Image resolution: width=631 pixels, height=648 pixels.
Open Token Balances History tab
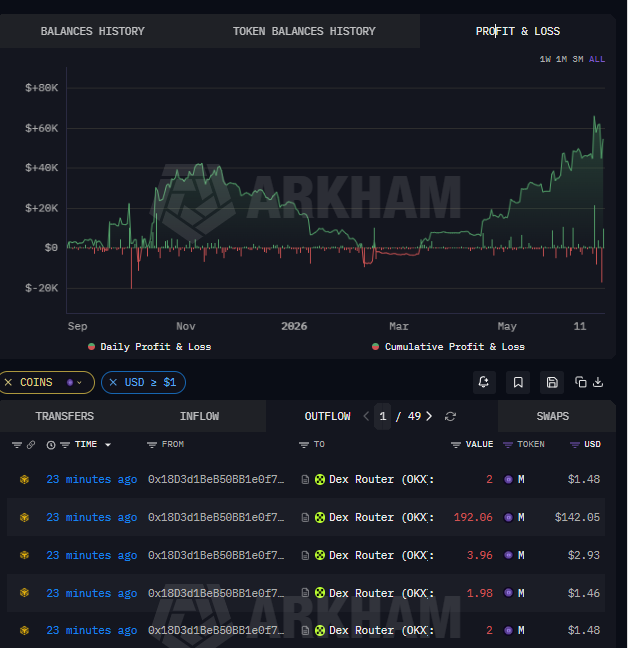point(304,31)
